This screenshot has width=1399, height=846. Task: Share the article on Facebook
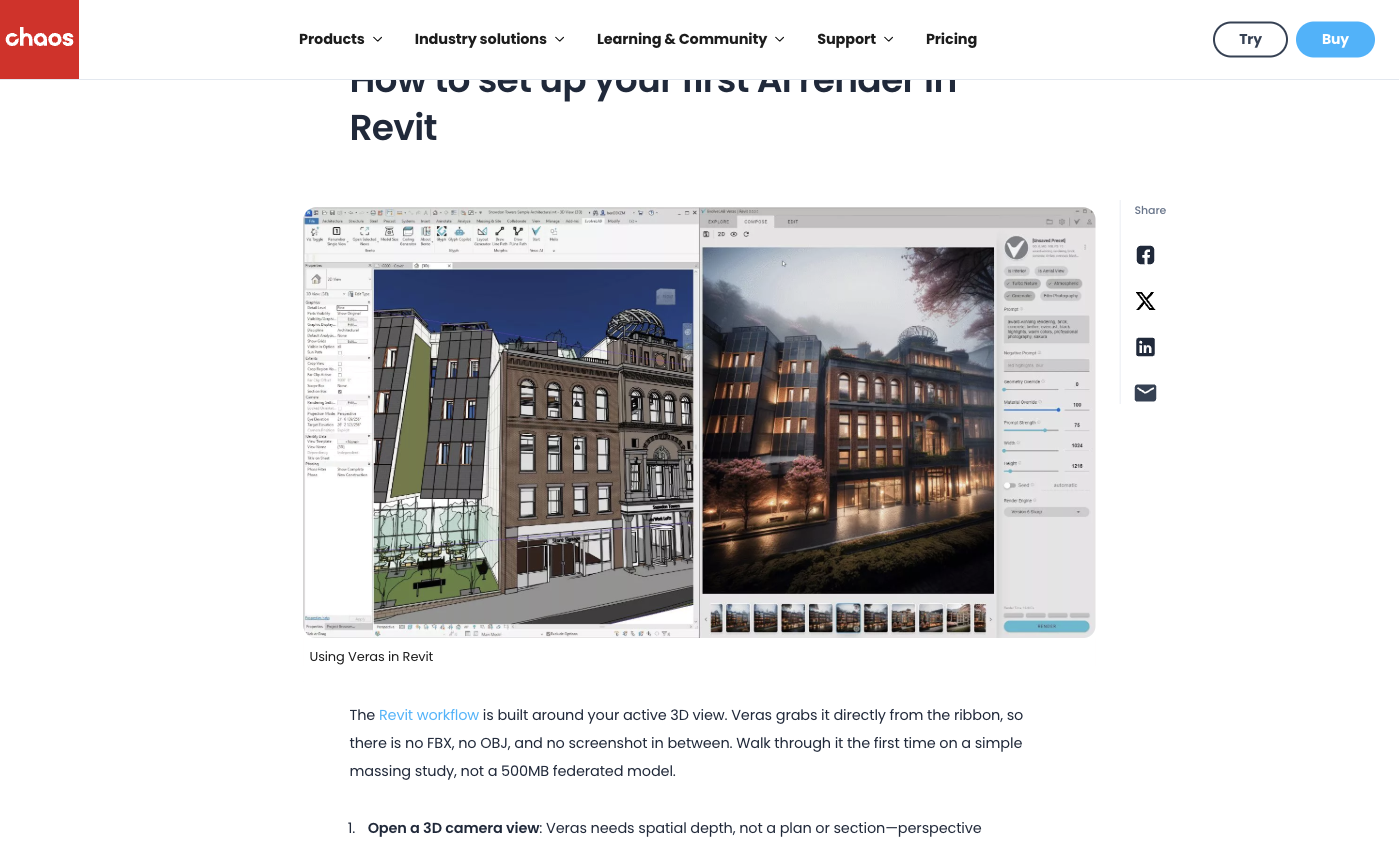1145,255
